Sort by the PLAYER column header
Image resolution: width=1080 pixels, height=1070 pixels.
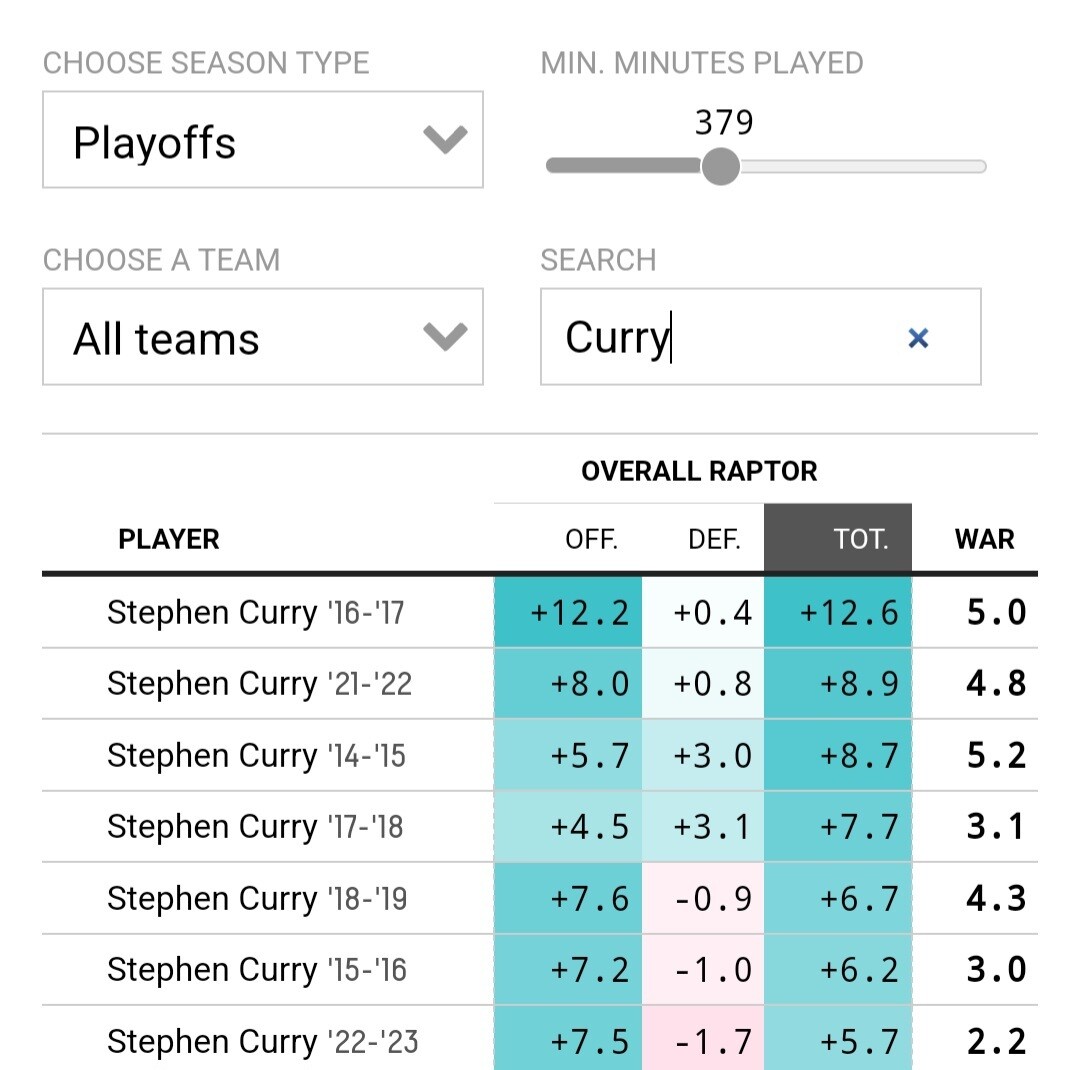point(168,540)
